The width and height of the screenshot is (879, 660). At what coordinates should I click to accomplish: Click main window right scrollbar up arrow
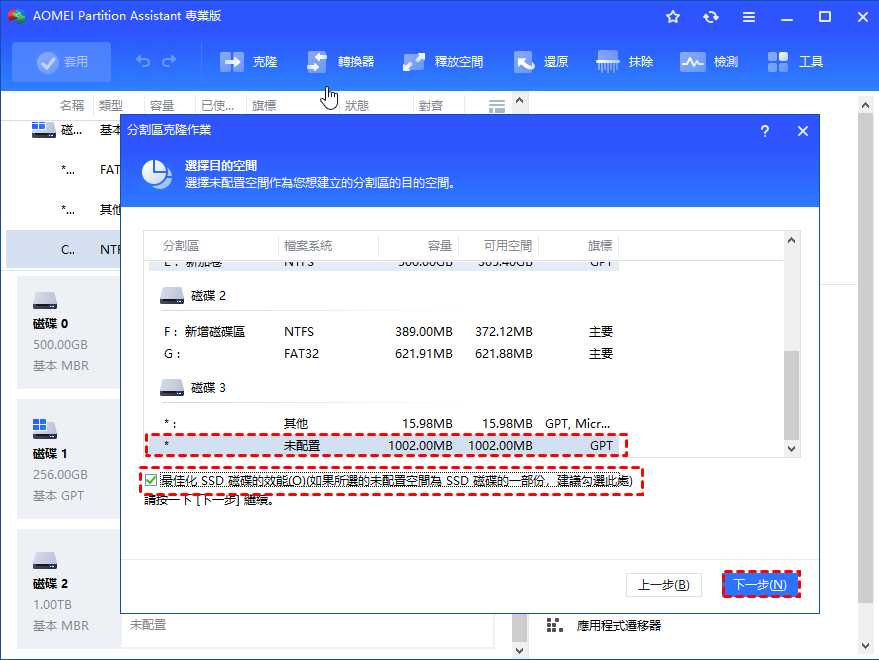pos(865,105)
